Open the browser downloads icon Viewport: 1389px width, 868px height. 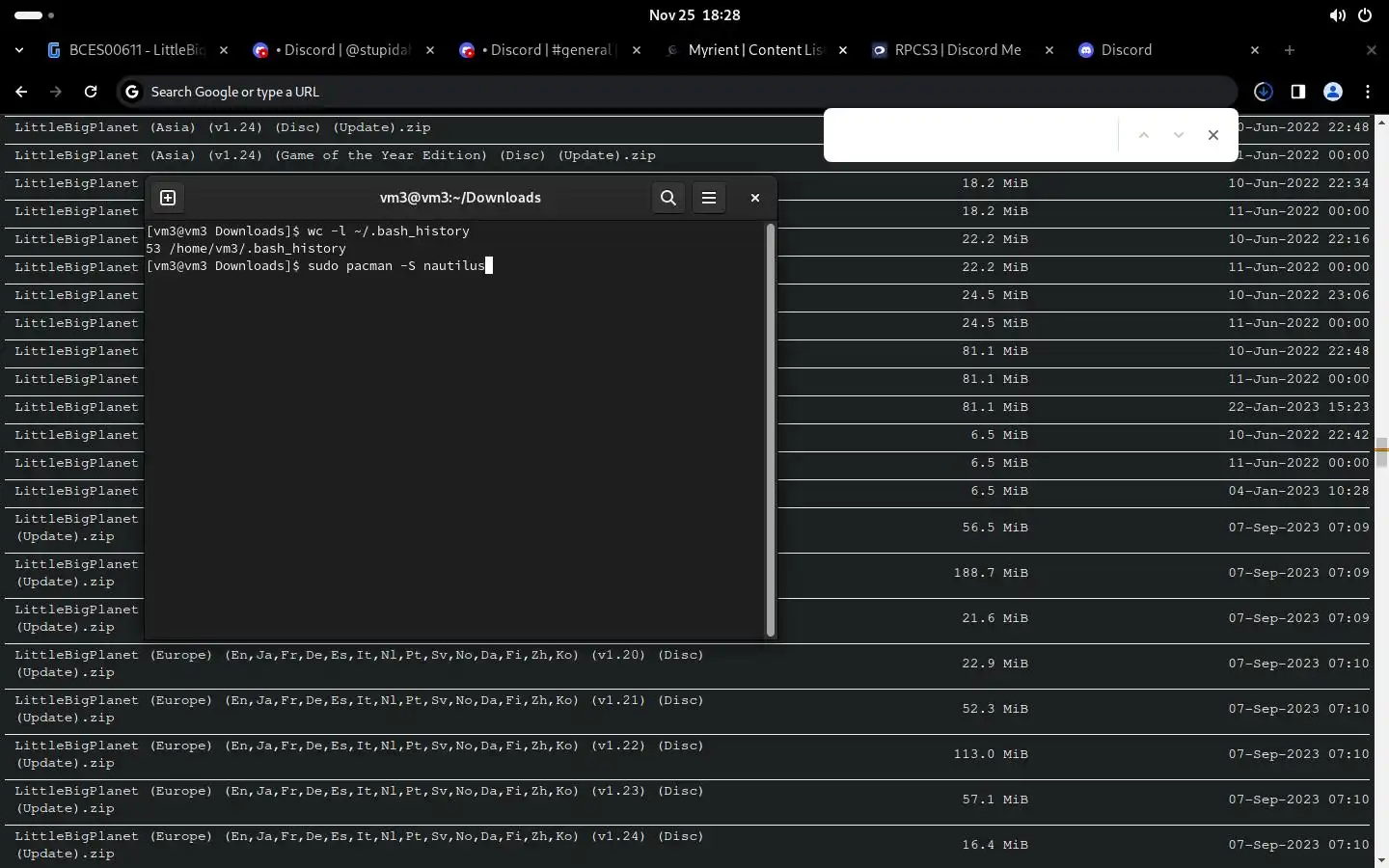(x=1264, y=92)
